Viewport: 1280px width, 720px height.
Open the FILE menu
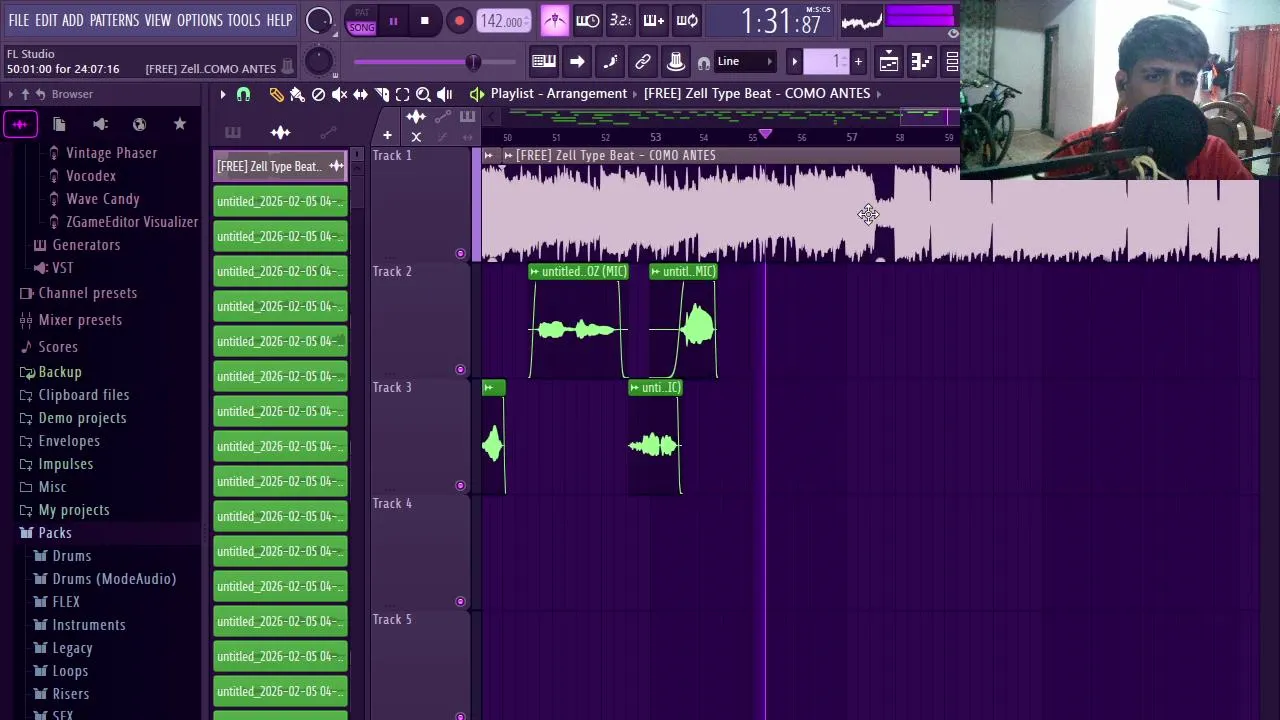pyautogui.click(x=19, y=20)
